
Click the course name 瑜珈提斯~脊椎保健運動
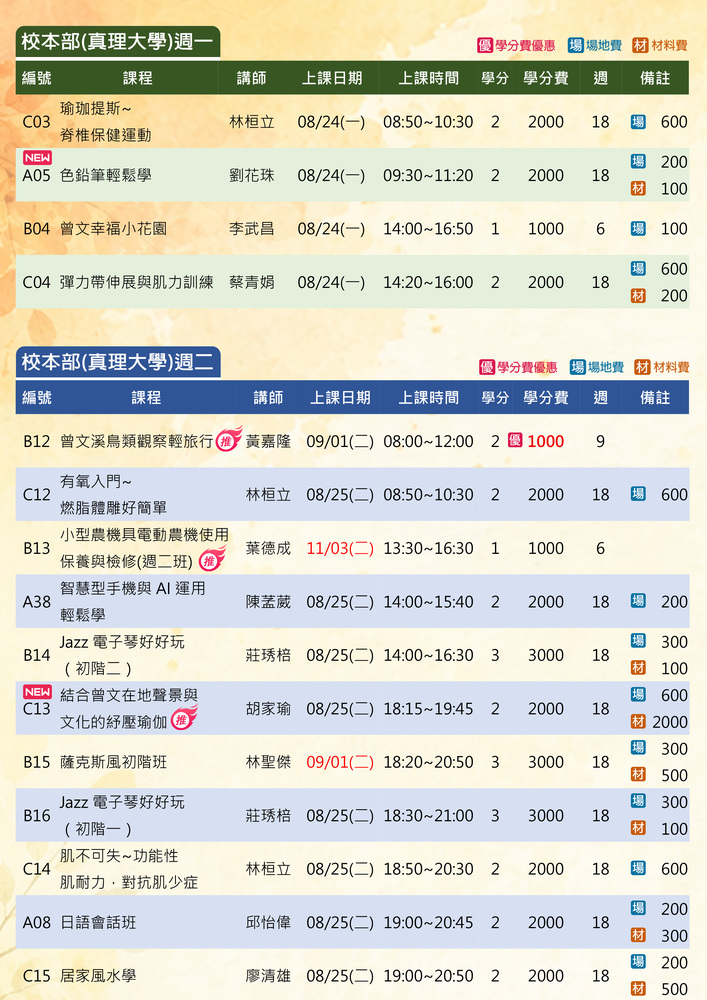[x=105, y=121]
